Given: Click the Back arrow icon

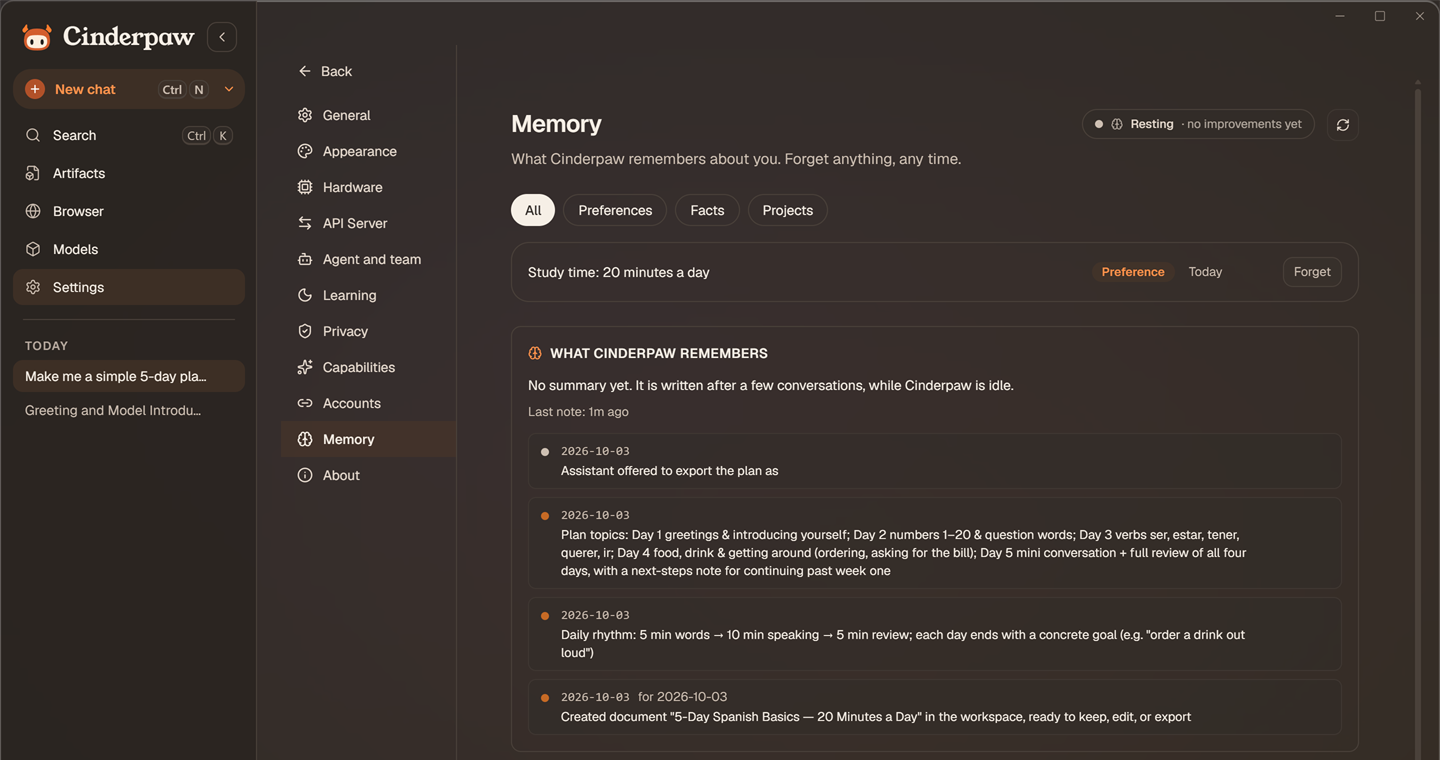Looking at the screenshot, I should 305,71.
